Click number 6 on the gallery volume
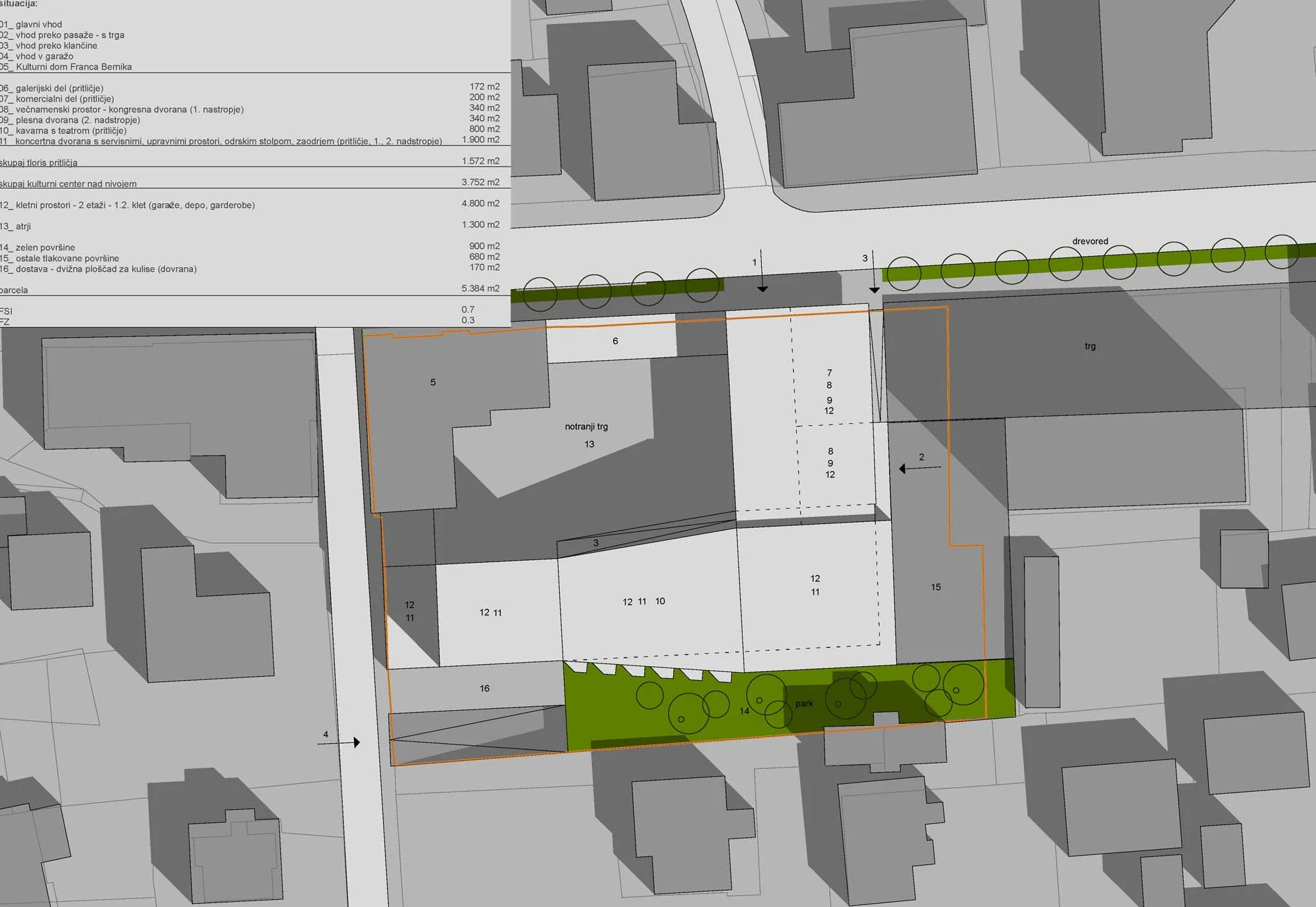Screen dimensions: 1316x907 615,341
